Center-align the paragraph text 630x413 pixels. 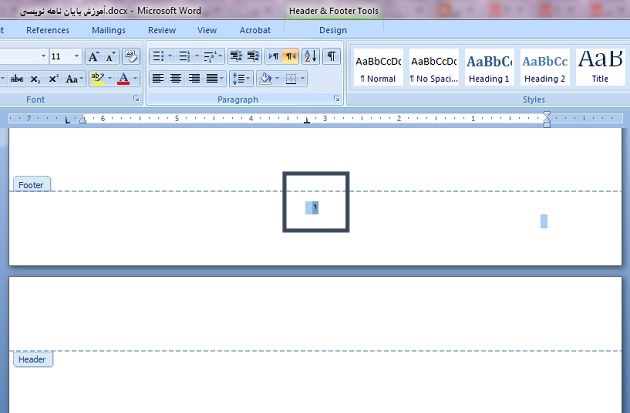click(176, 78)
